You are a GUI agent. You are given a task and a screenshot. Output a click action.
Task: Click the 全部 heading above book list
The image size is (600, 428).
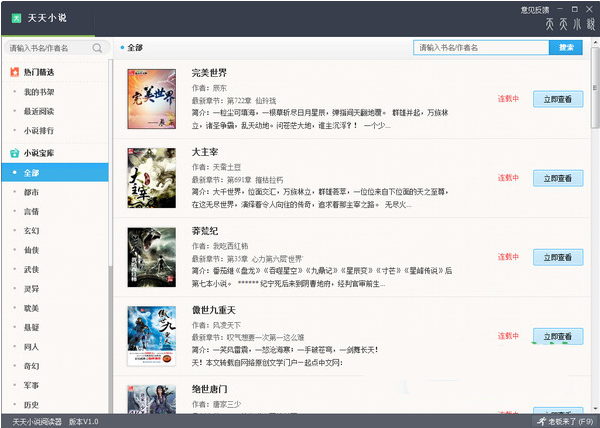point(135,48)
